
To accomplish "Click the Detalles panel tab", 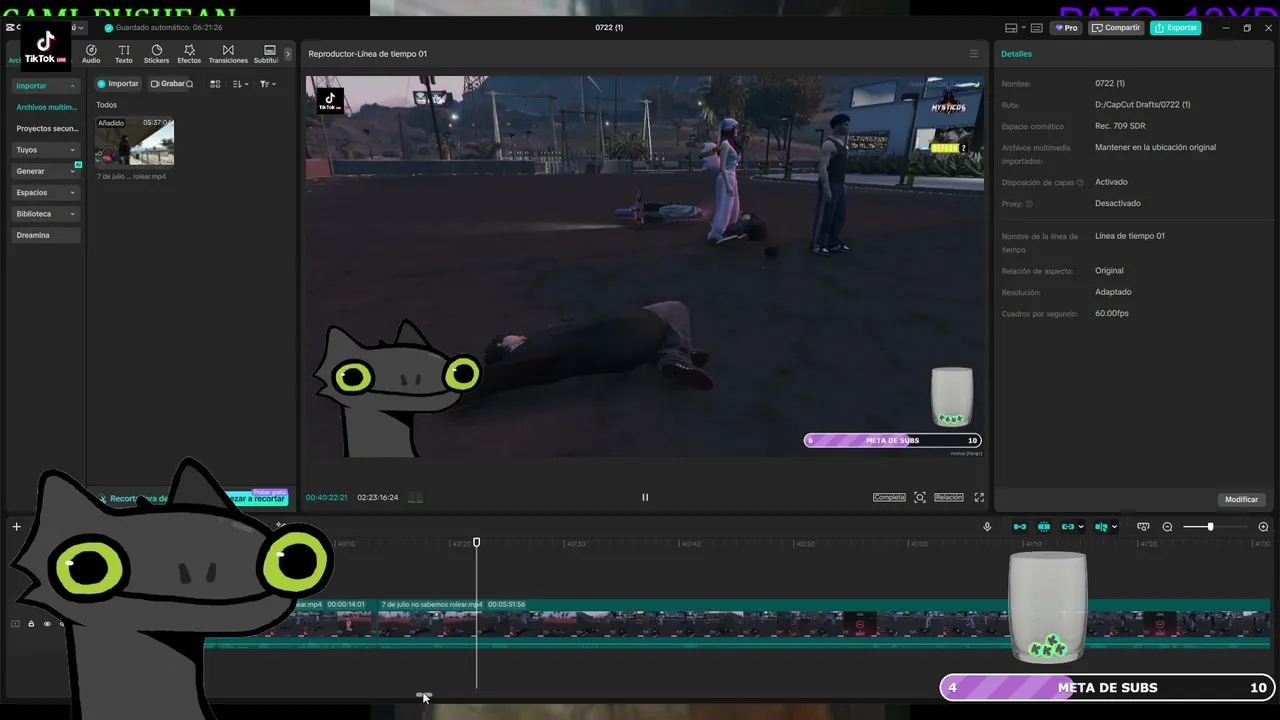I will click(x=1017, y=54).
